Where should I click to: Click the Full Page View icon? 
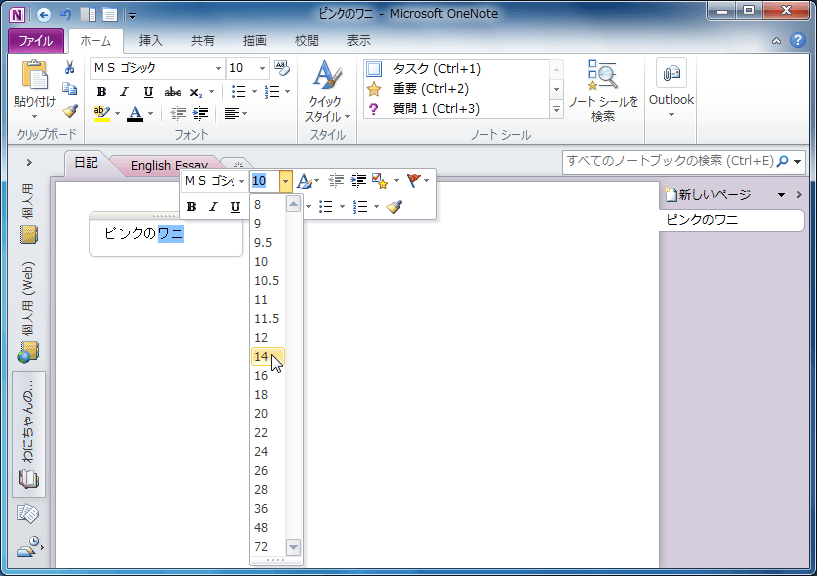pos(110,15)
